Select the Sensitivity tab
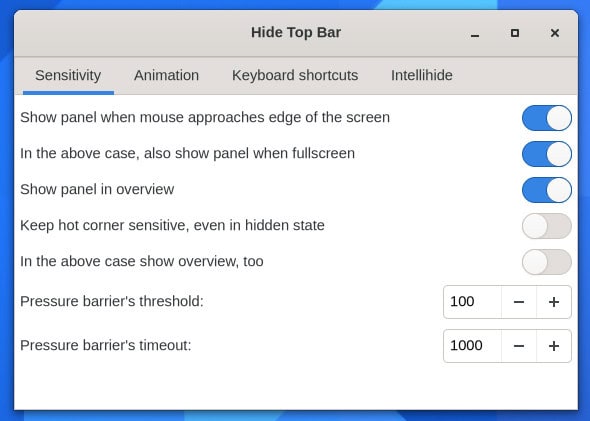This screenshot has height=421, width=590. pos(68,76)
